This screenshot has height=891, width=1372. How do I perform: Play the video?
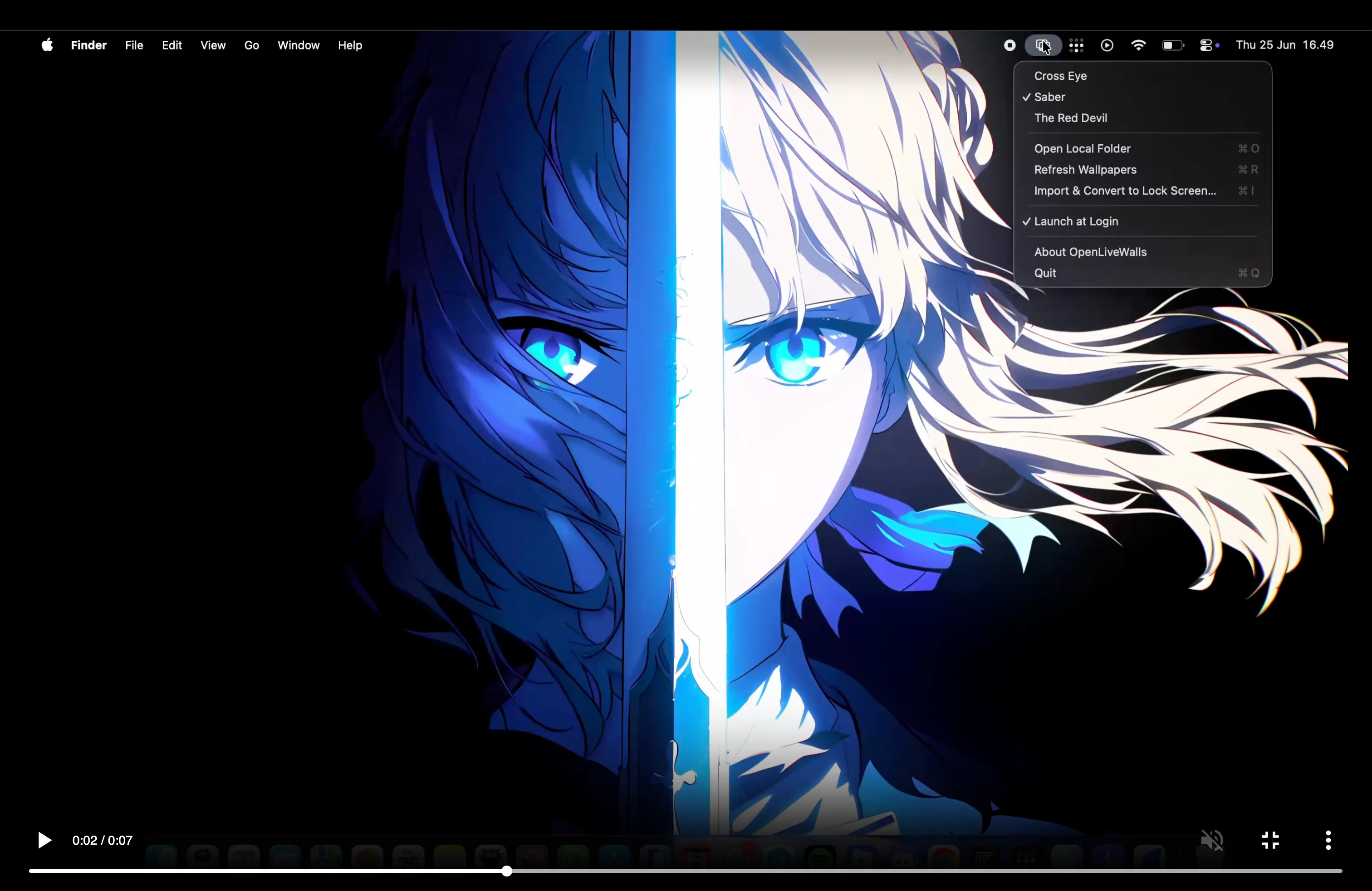[x=44, y=840]
